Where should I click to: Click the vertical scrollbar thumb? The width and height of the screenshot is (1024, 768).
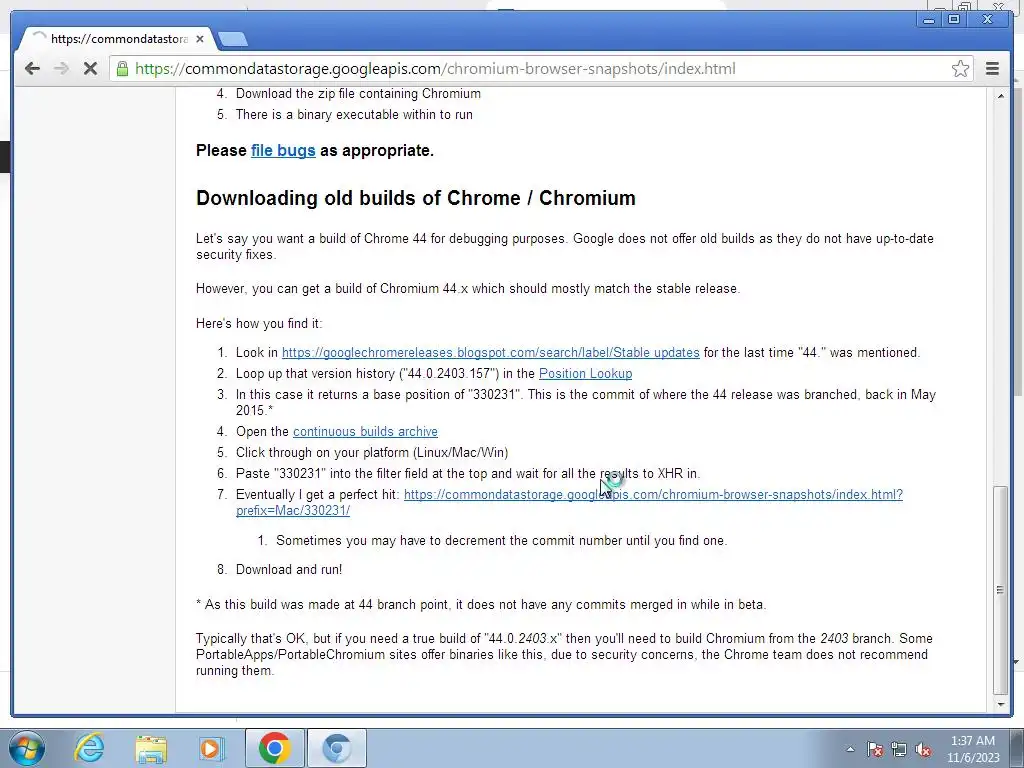tap(1000, 590)
